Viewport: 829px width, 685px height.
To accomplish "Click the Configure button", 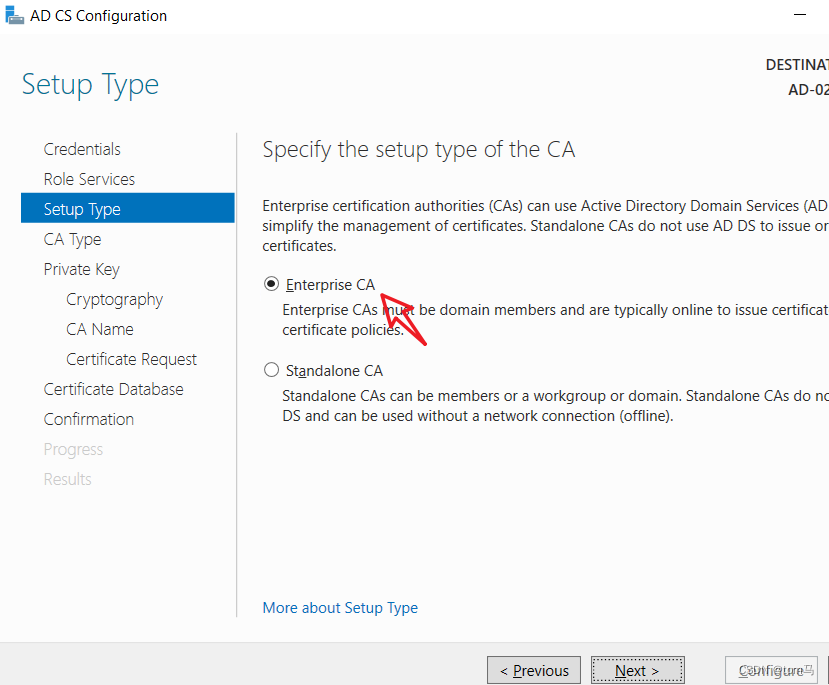I will [x=771, y=670].
